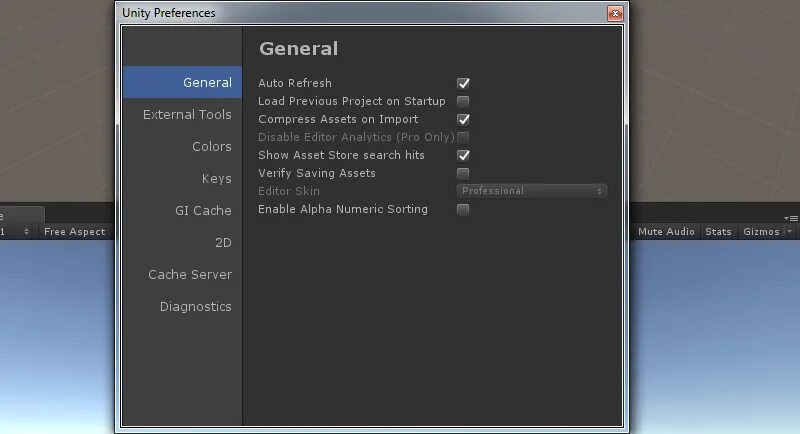Click the Auto Refresh label
Screen dimensions: 800x434
coord(294,83)
